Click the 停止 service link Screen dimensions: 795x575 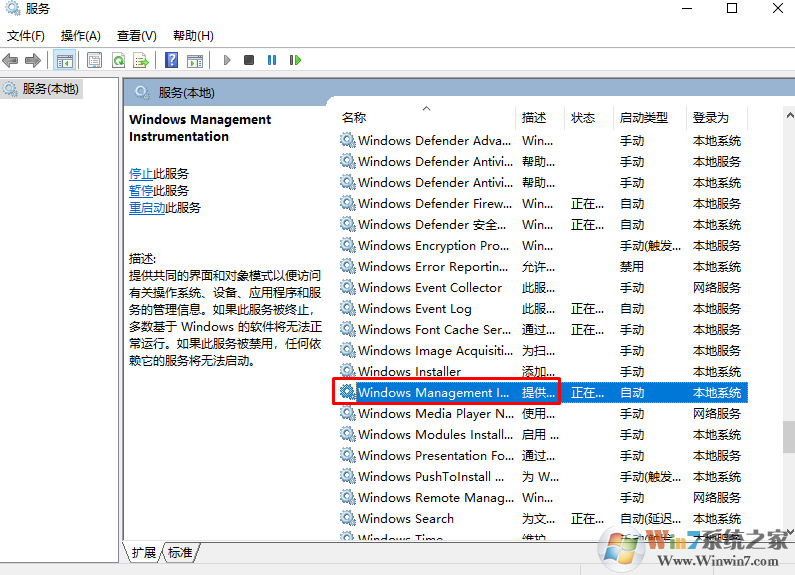pyautogui.click(x=141, y=174)
